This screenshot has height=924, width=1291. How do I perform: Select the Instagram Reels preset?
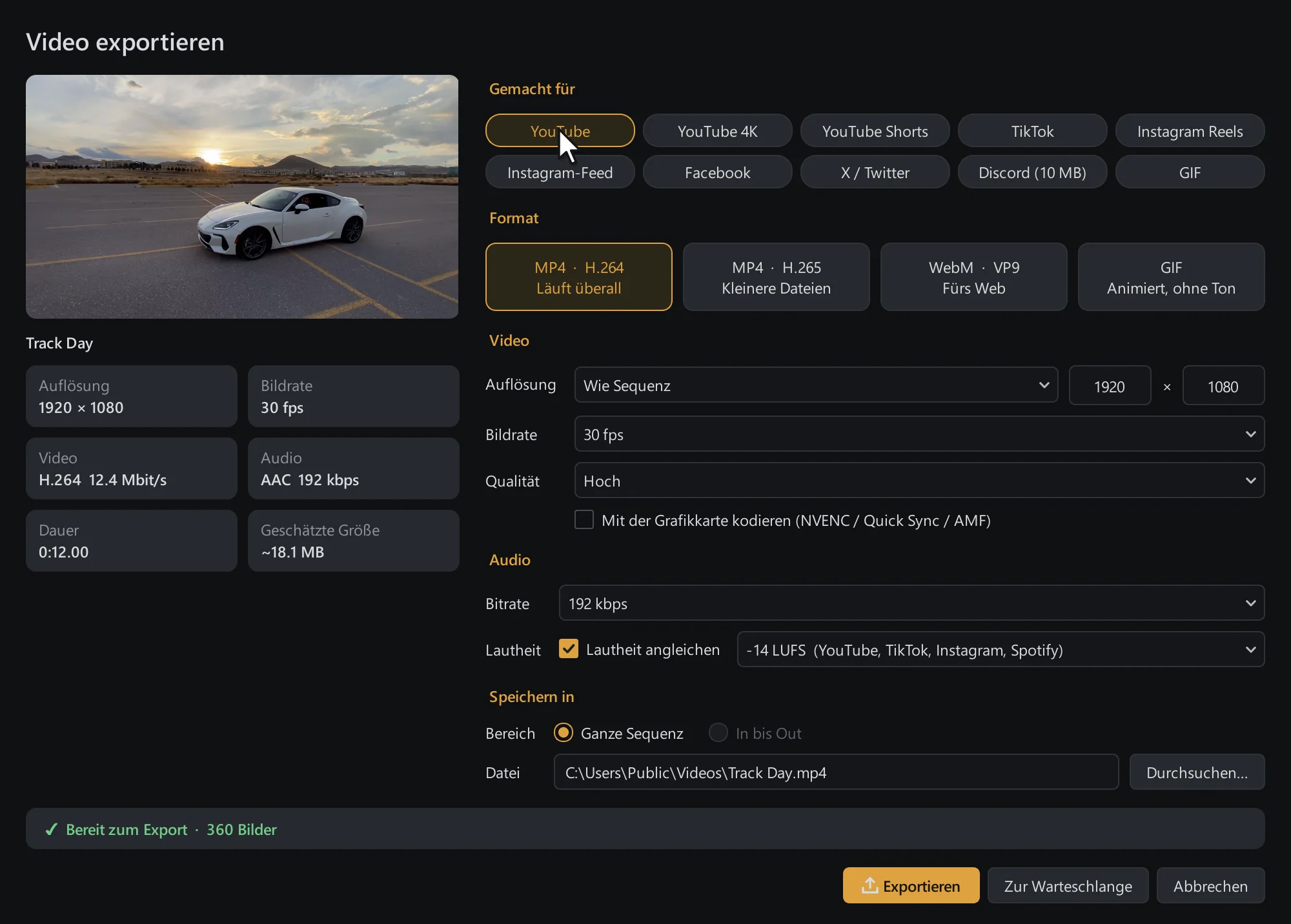tap(1190, 131)
